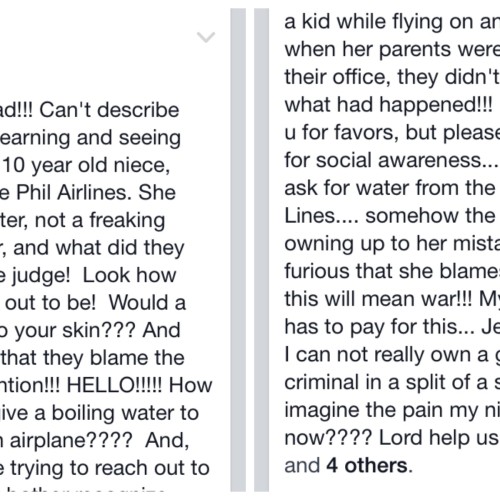The height and width of the screenshot is (500, 500).
Task: Tap the "criminal in a split of a" line
Action: tap(392, 382)
